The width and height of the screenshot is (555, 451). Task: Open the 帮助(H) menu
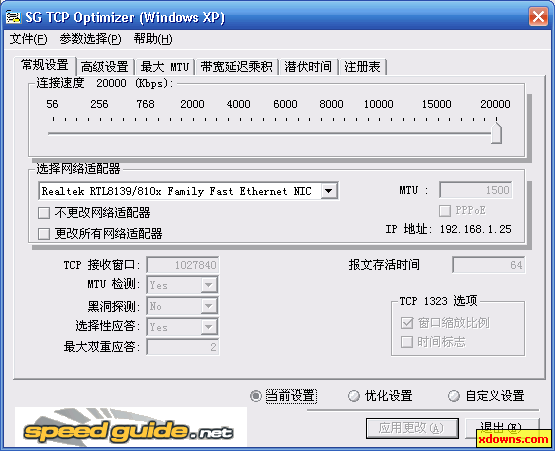tap(153, 39)
